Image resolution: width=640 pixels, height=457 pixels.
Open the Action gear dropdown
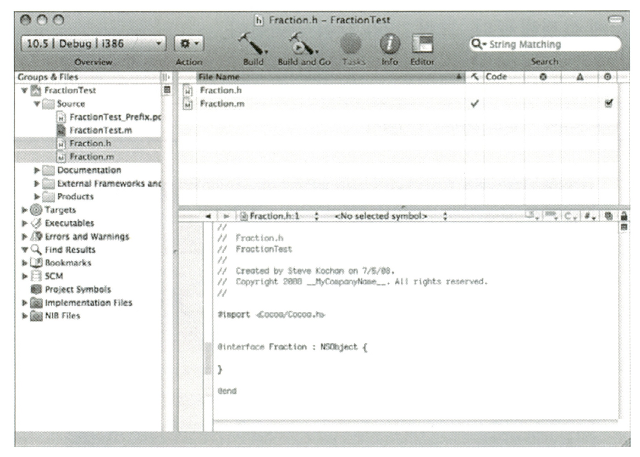click(188, 44)
